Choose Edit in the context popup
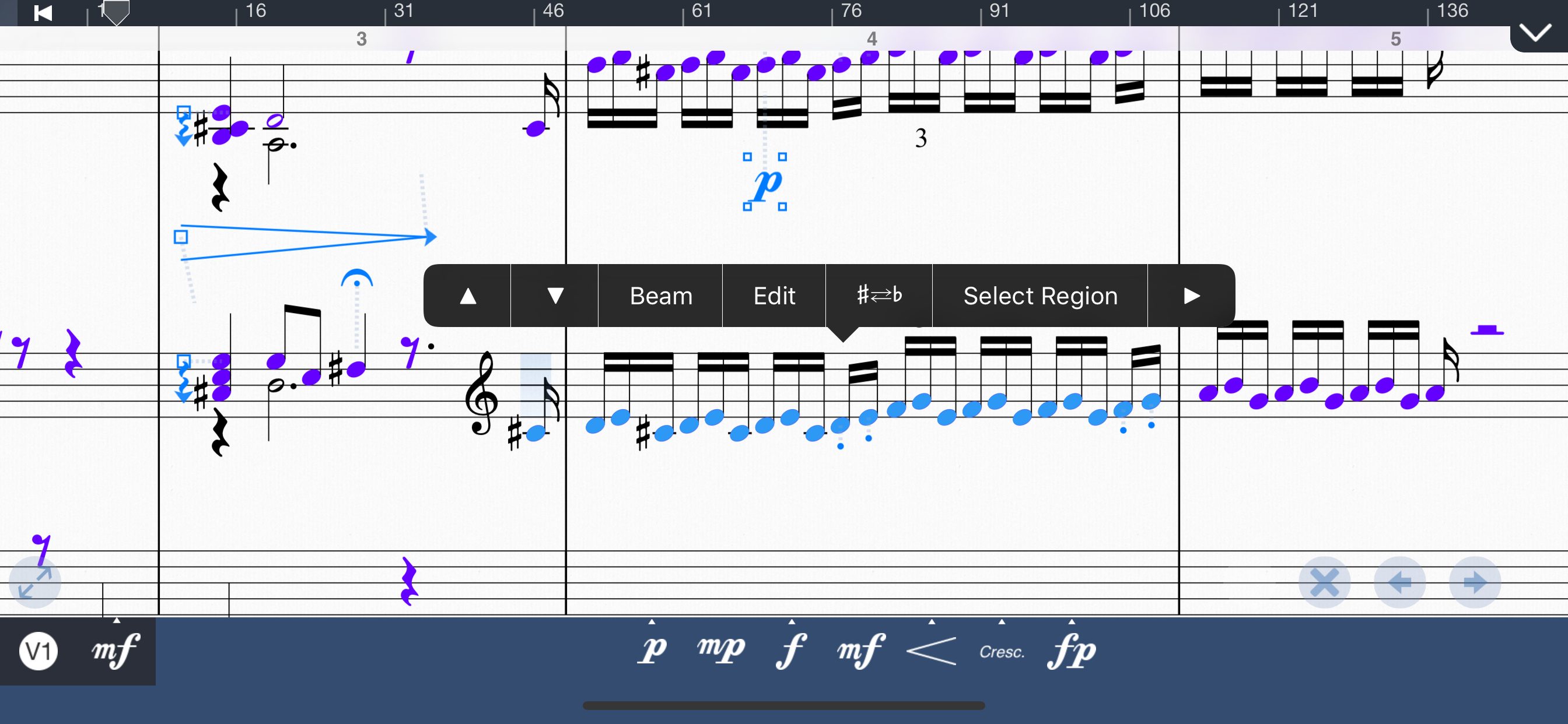 pyautogui.click(x=773, y=296)
